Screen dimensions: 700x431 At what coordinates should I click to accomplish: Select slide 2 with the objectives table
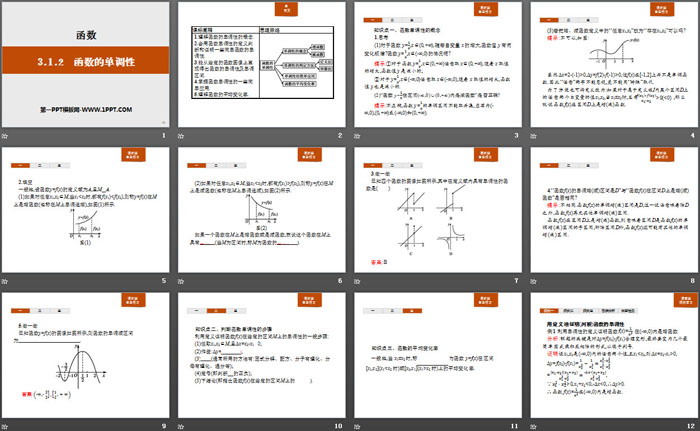260,64
